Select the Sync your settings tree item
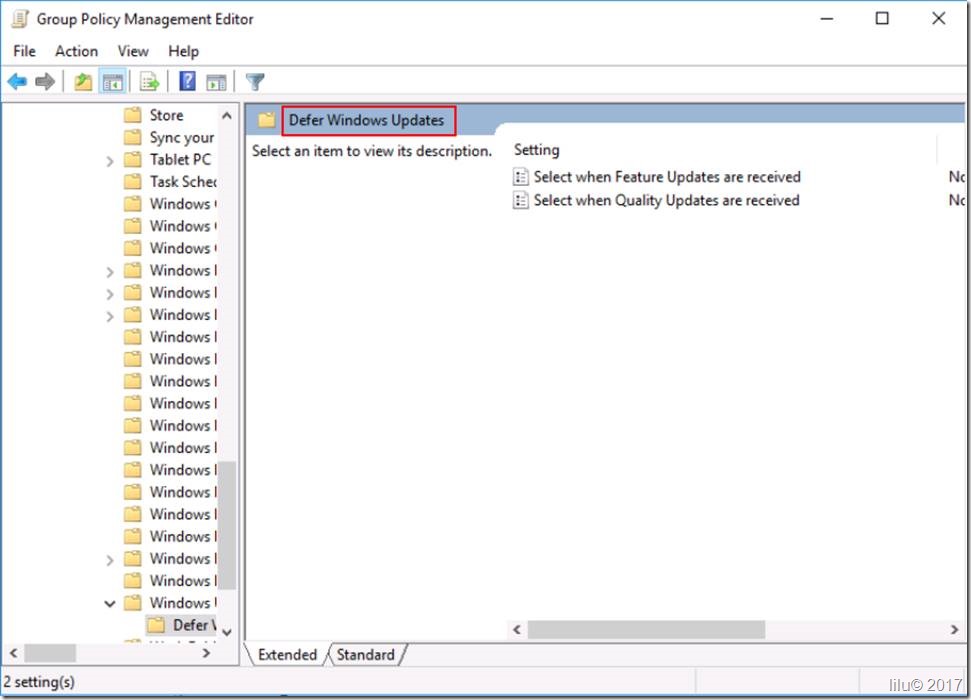This screenshot has width=971, height=700. [182, 138]
